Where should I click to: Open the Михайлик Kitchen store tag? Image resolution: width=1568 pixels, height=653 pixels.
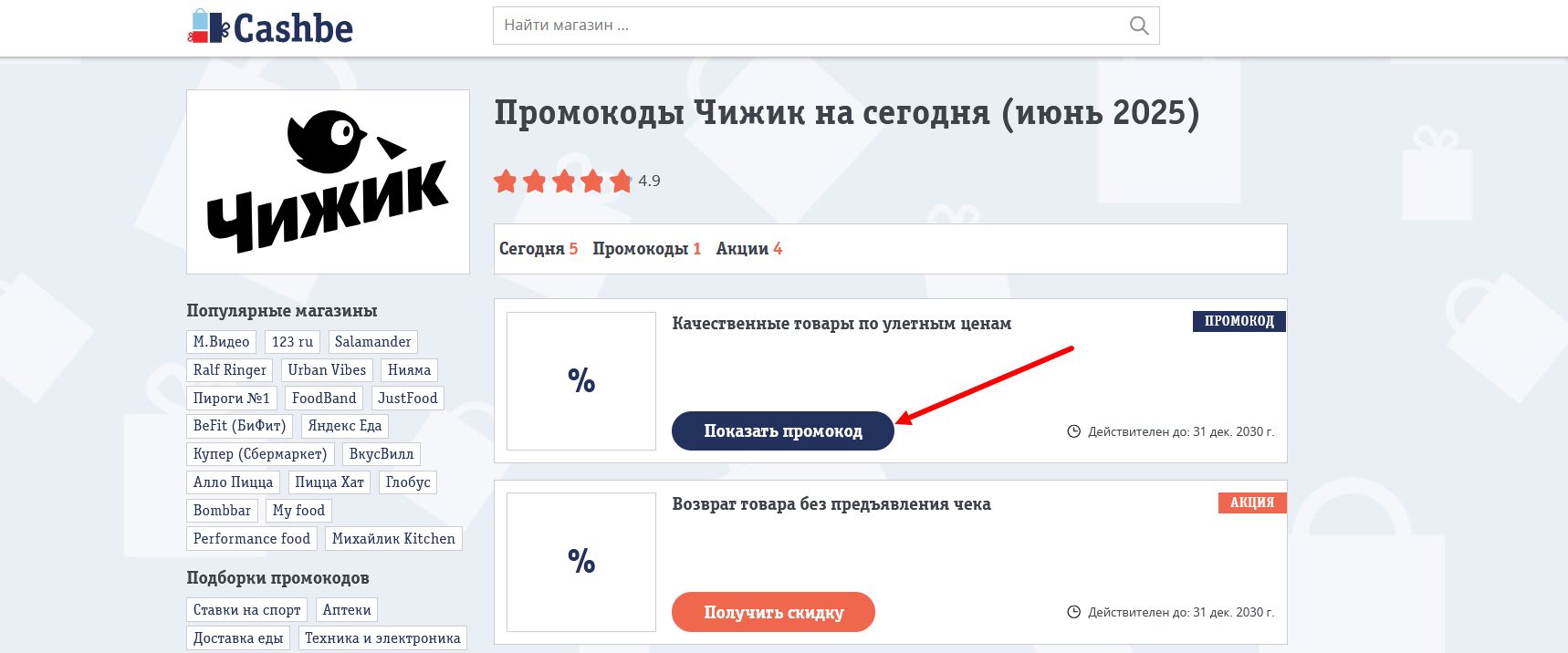[x=394, y=539]
